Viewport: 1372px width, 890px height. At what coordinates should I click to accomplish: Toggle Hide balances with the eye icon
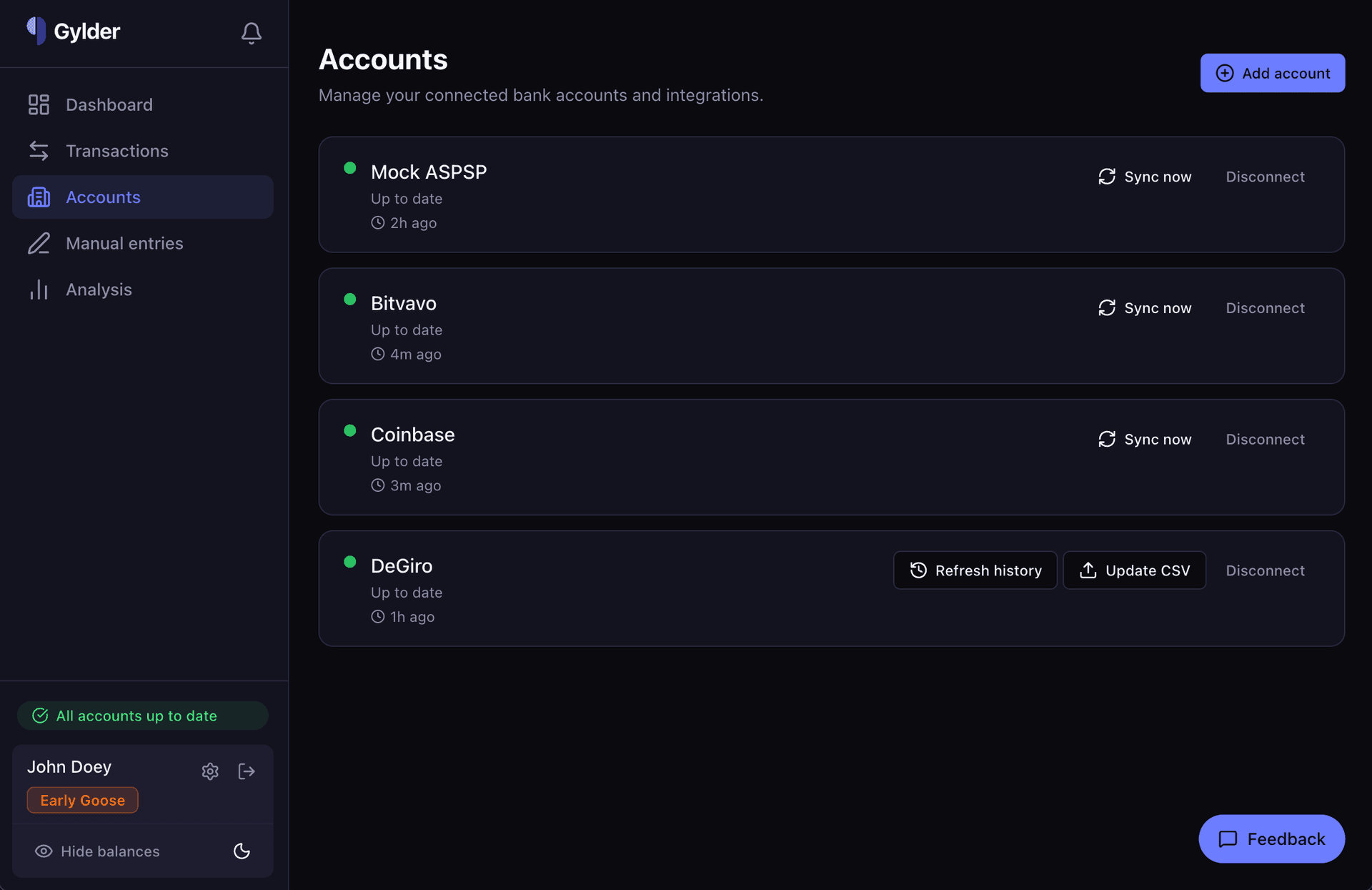coord(43,851)
